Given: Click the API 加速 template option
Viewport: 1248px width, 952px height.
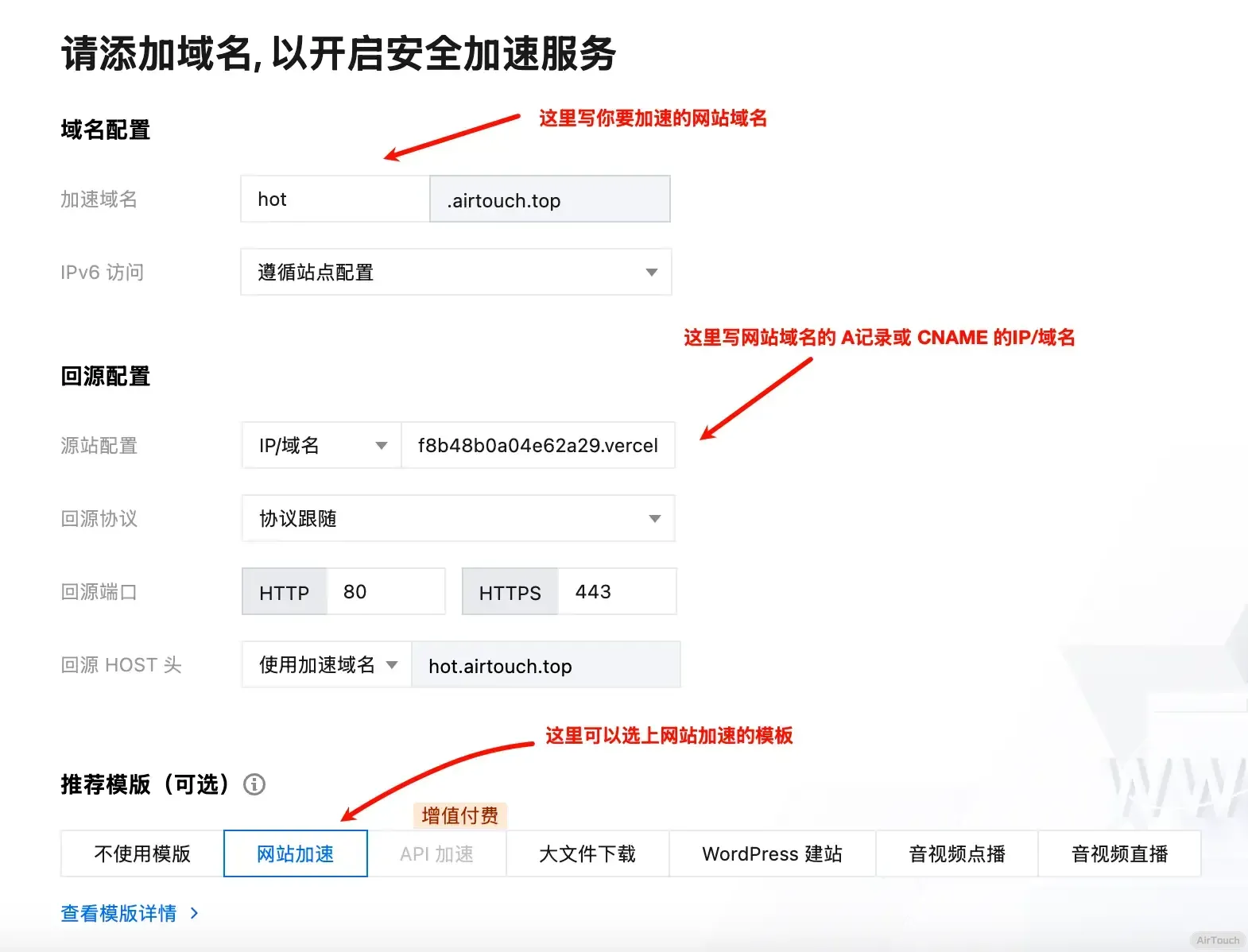Looking at the screenshot, I should point(436,854).
